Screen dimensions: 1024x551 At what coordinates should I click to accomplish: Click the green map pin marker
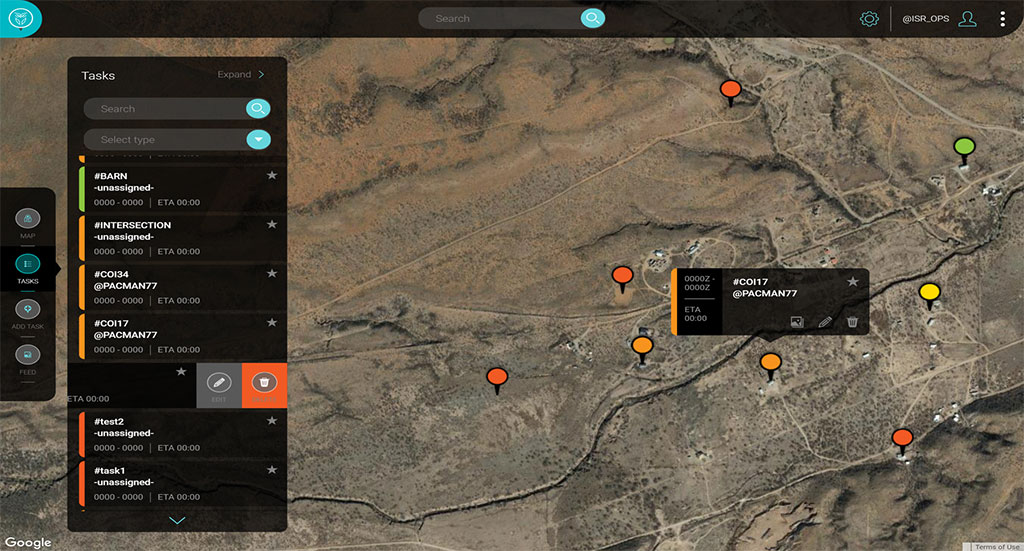click(x=963, y=149)
